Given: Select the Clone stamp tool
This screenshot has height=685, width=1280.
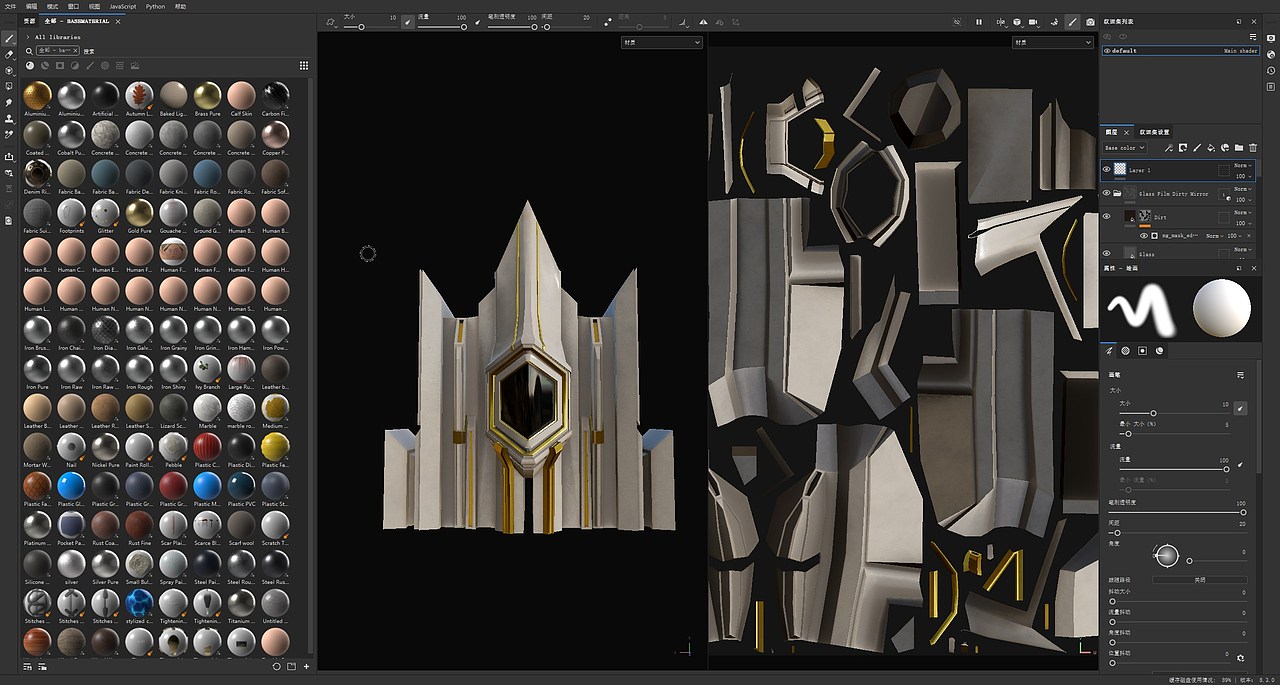Looking at the screenshot, I should (9, 119).
